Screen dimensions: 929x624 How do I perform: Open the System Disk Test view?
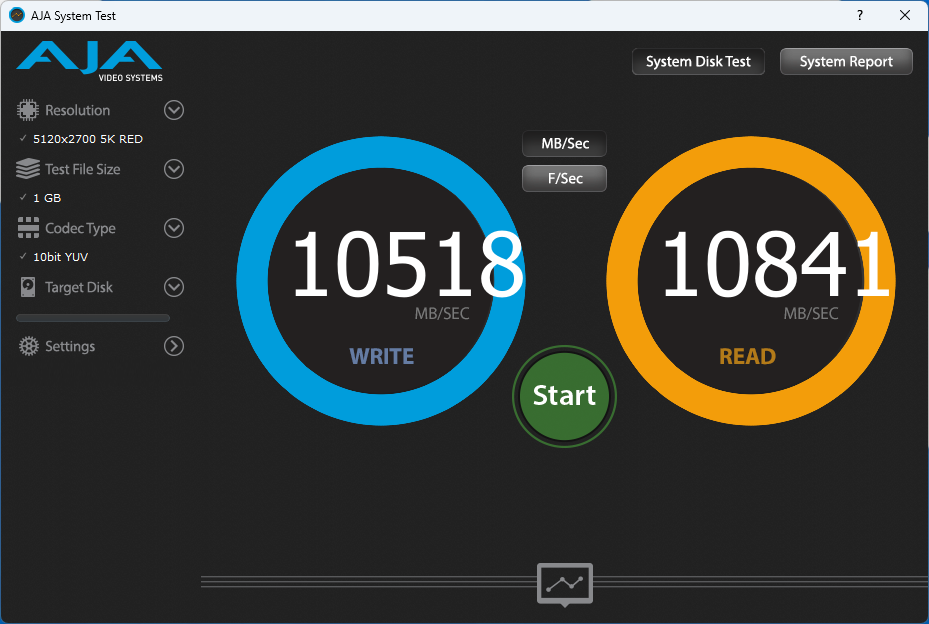(698, 62)
